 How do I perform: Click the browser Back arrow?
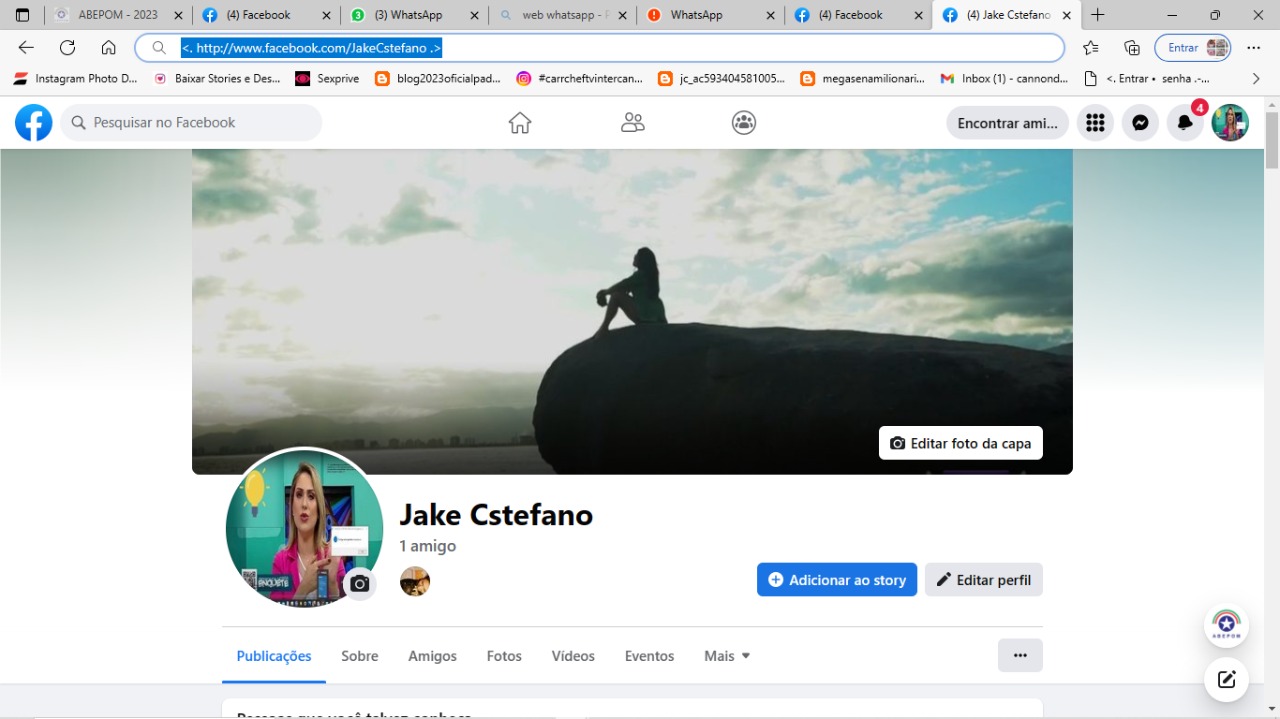pyautogui.click(x=26, y=48)
